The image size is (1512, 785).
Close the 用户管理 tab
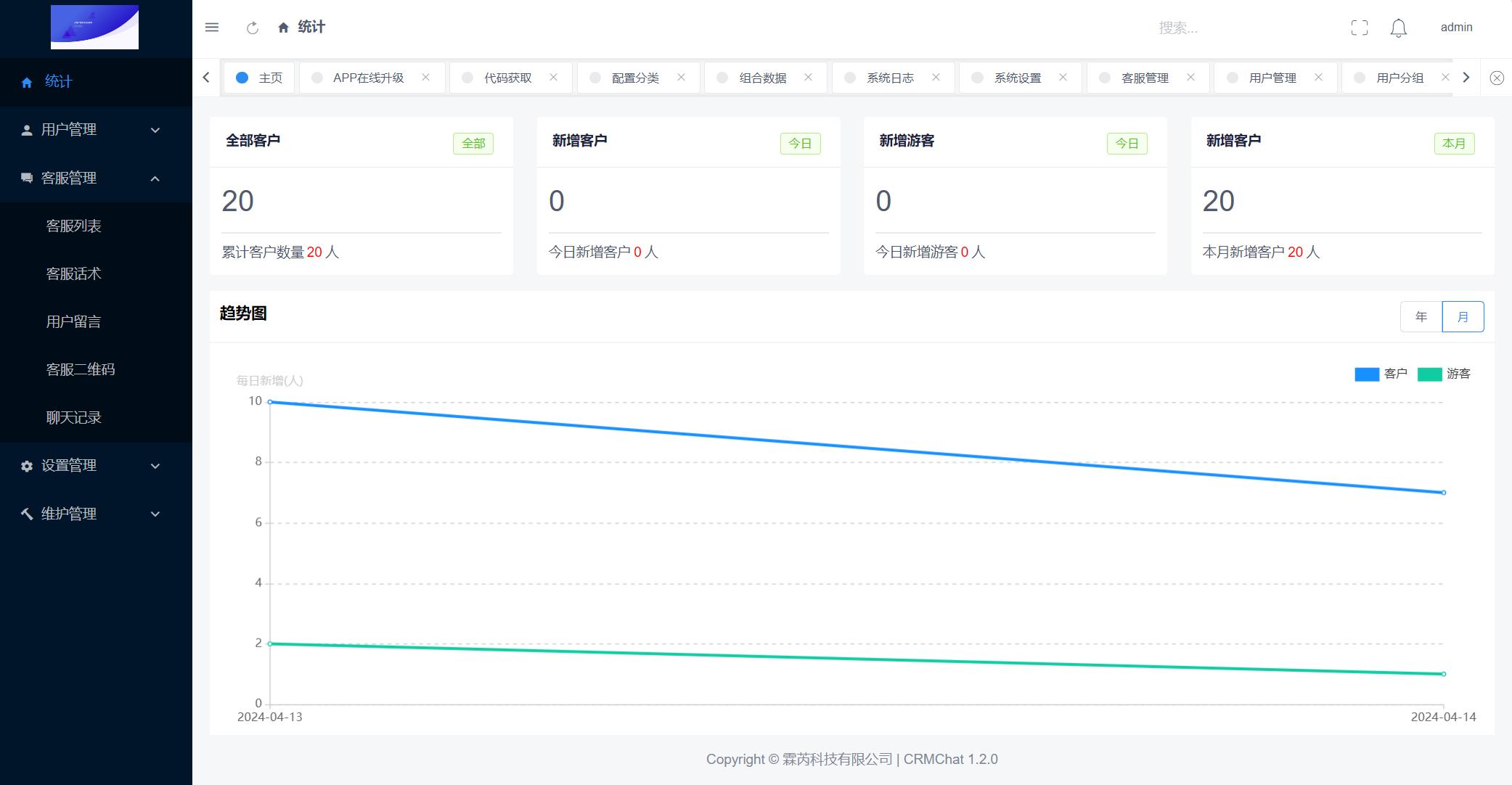[x=1319, y=77]
